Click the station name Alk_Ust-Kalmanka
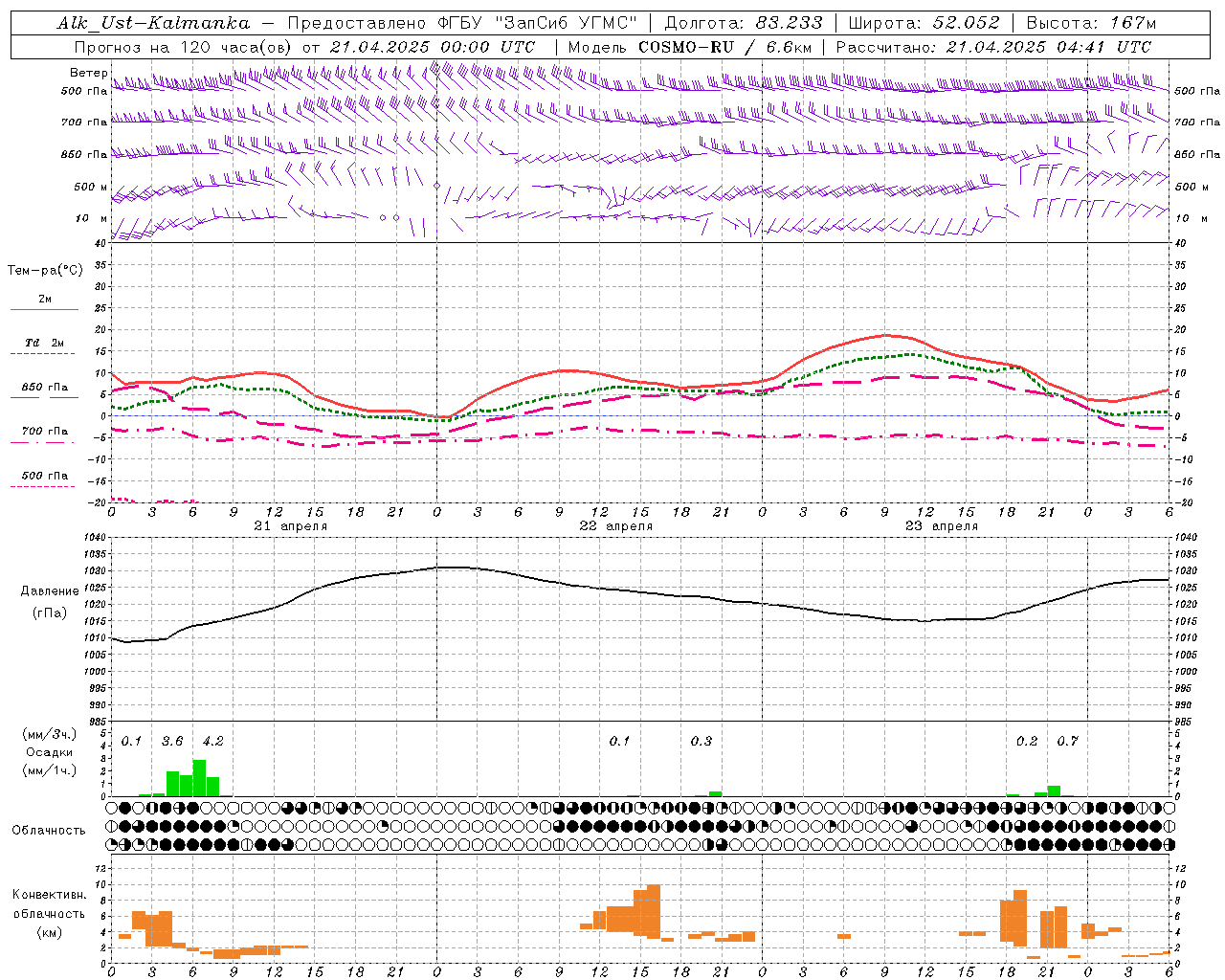 click(x=153, y=23)
